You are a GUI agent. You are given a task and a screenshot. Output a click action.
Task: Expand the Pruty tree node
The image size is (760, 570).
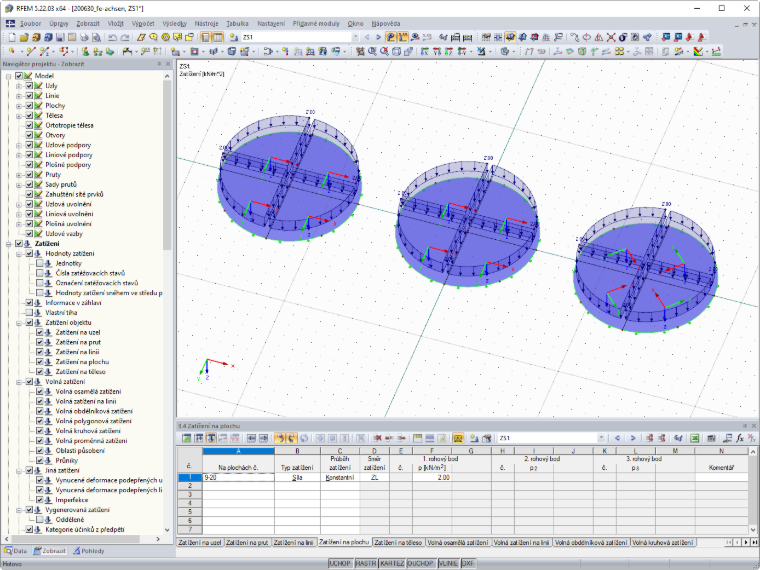[19, 174]
